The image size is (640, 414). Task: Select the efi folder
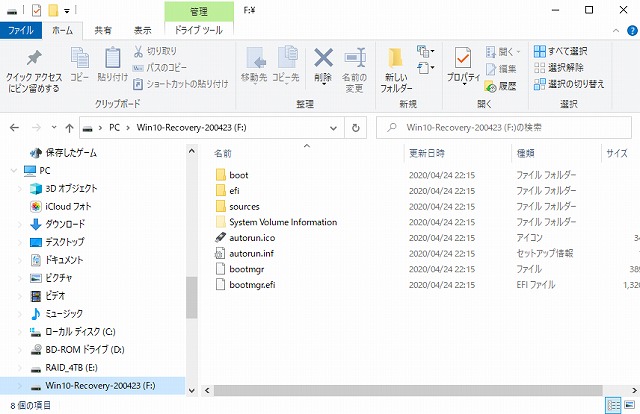(228, 191)
